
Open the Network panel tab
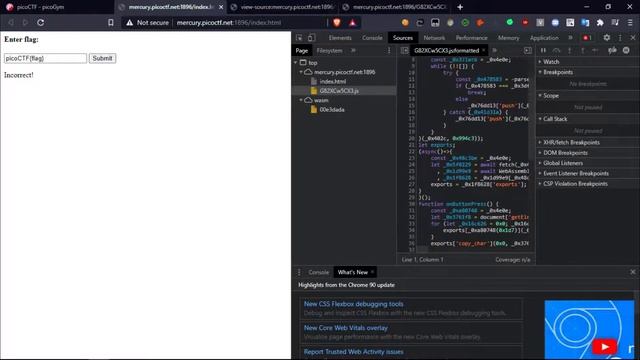coord(434,38)
